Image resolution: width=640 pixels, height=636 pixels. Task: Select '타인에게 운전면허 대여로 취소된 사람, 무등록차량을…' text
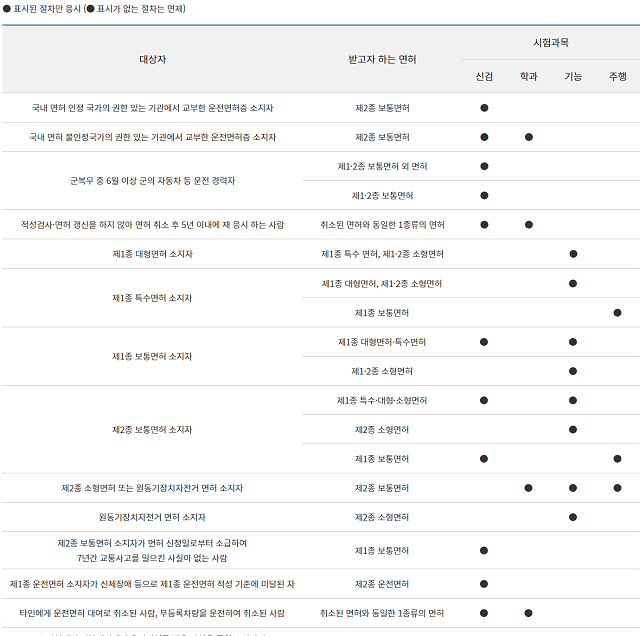tap(152, 613)
